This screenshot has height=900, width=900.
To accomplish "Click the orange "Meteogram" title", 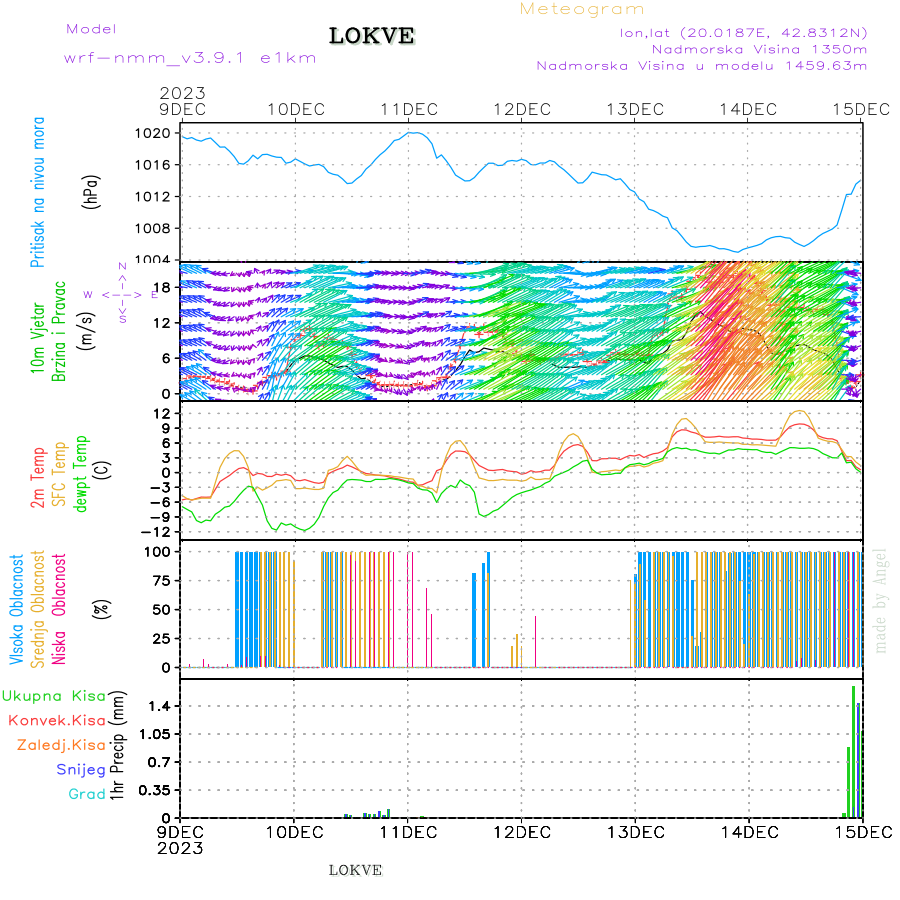I will [581, 9].
